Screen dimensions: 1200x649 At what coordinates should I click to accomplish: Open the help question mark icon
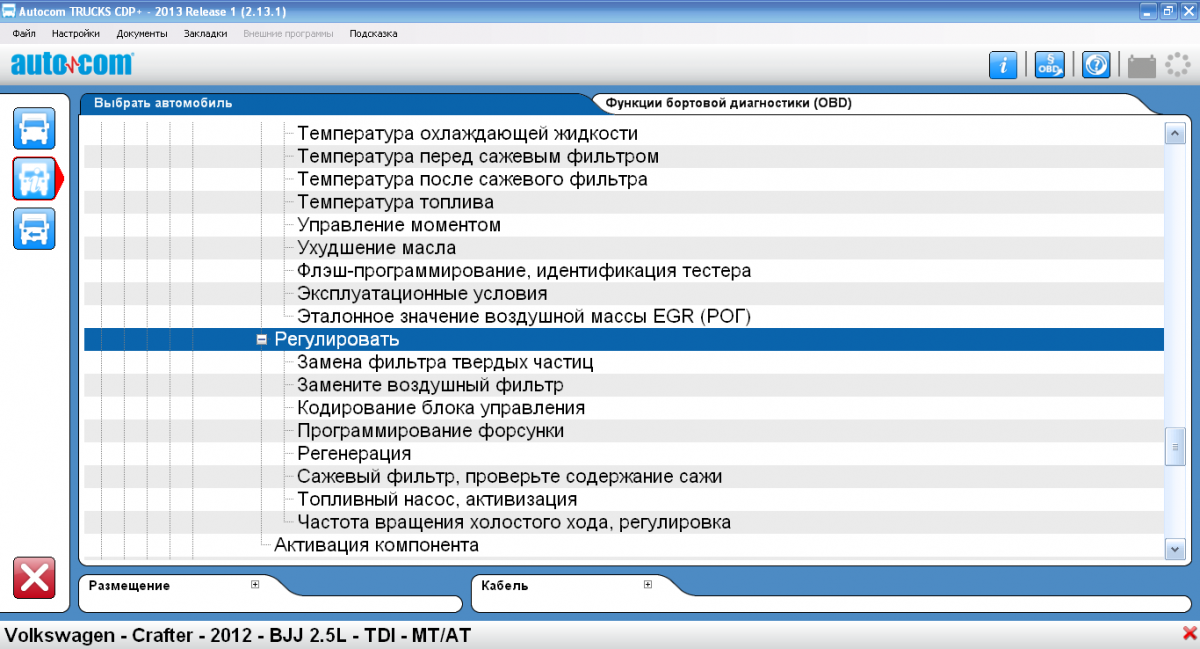(1097, 65)
